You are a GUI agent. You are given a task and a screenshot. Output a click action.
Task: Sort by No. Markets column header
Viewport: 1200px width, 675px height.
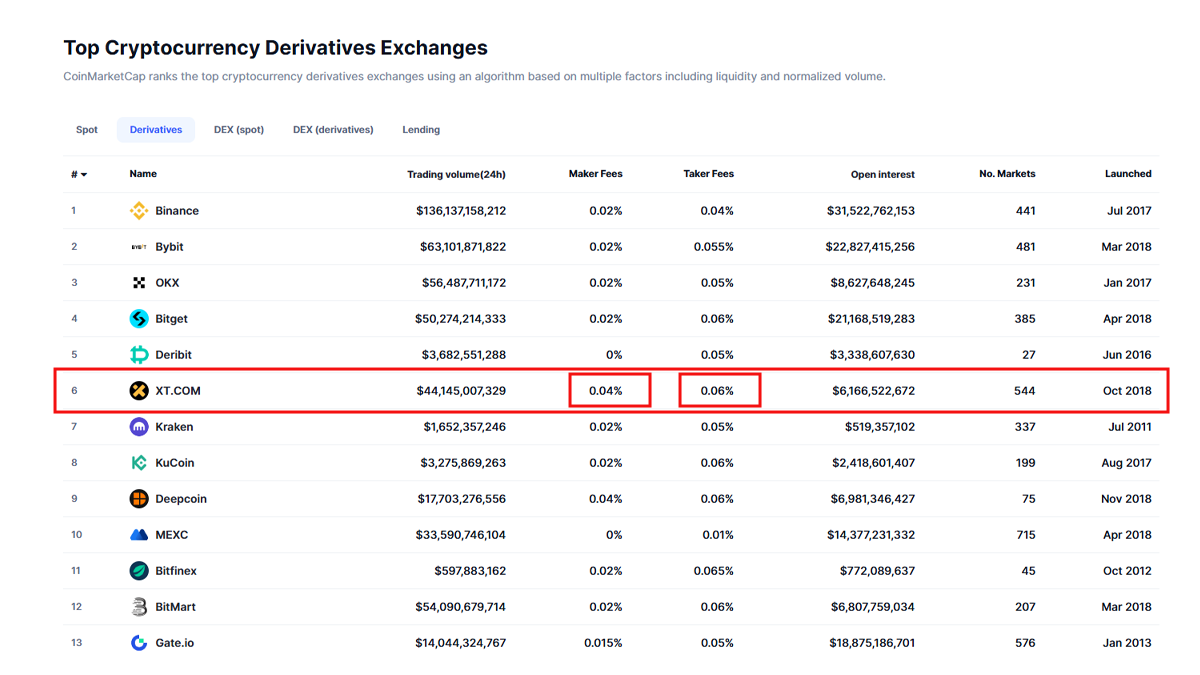tap(1007, 174)
